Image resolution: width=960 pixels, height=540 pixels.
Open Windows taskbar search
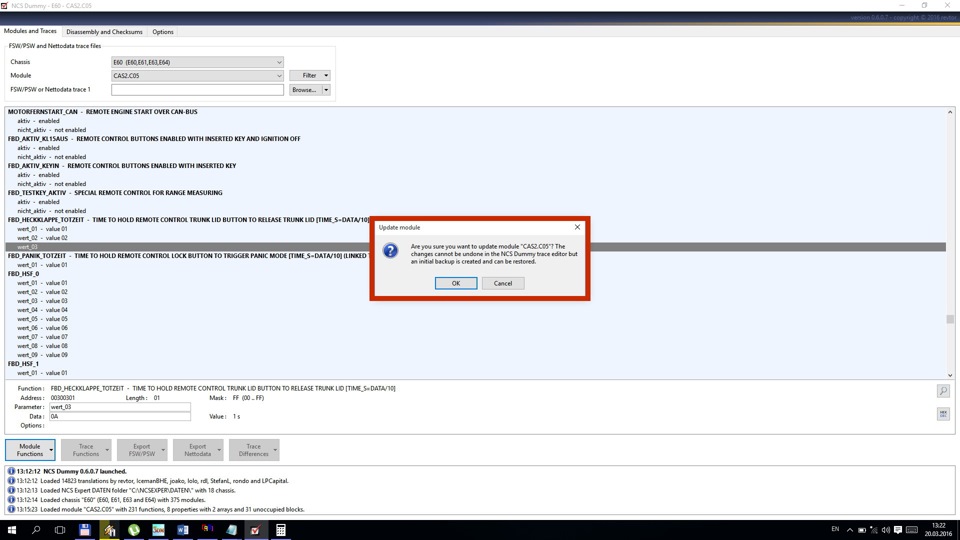pos(36,530)
